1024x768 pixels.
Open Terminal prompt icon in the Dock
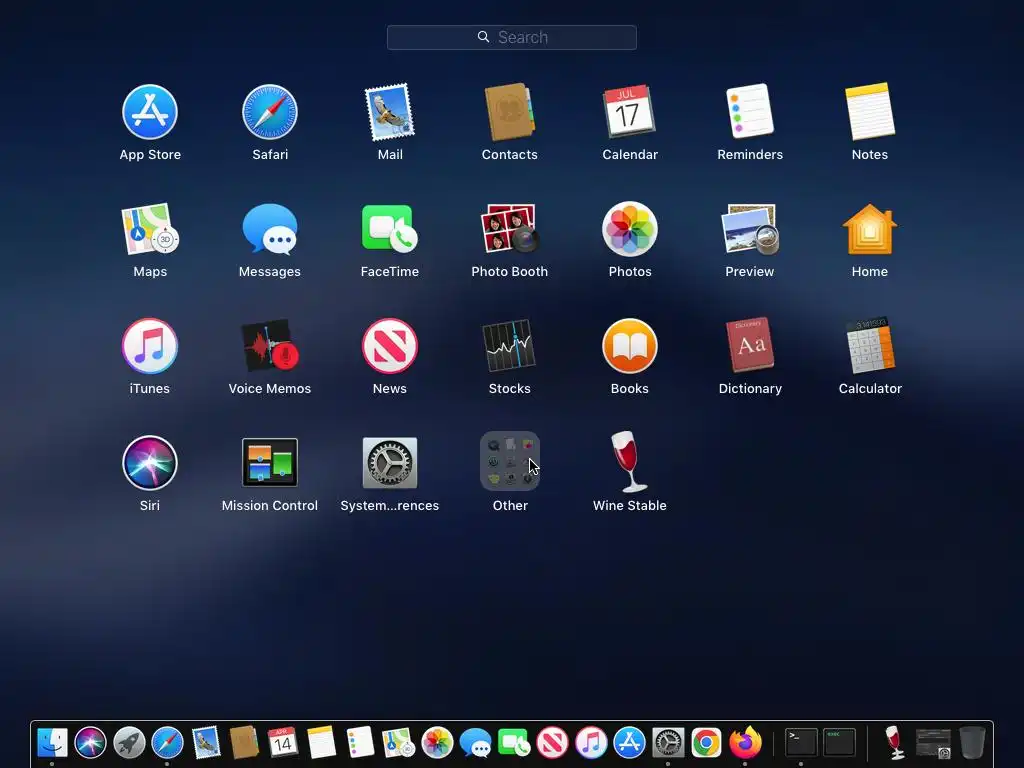pyautogui.click(x=801, y=743)
